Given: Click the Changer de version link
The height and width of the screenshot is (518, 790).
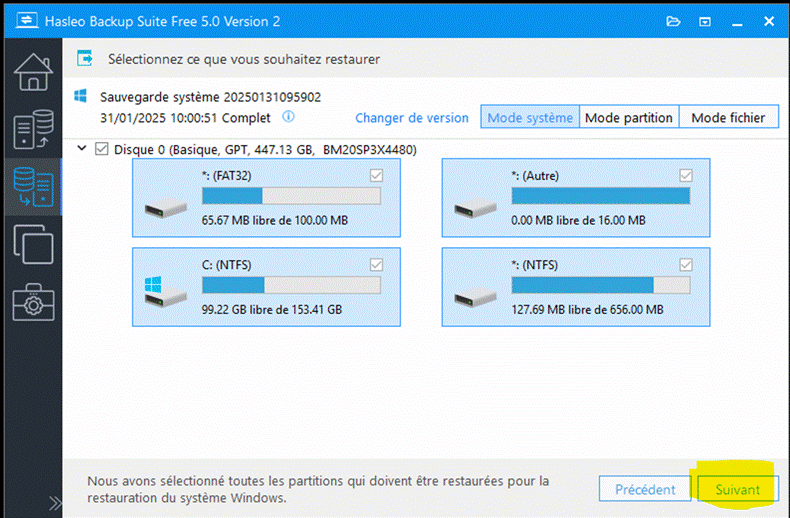Looking at the screenshot, I should [412, 118].
